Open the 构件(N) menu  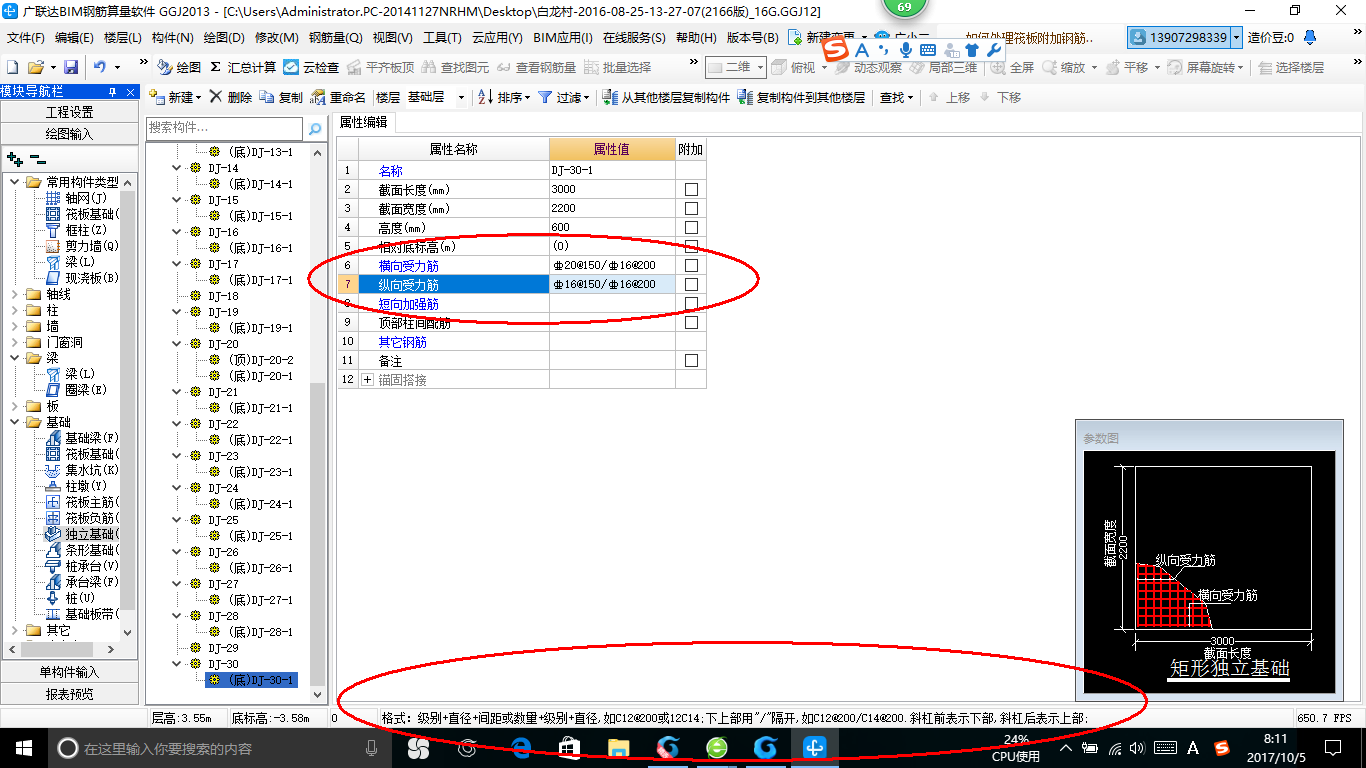tap(172, 37)
